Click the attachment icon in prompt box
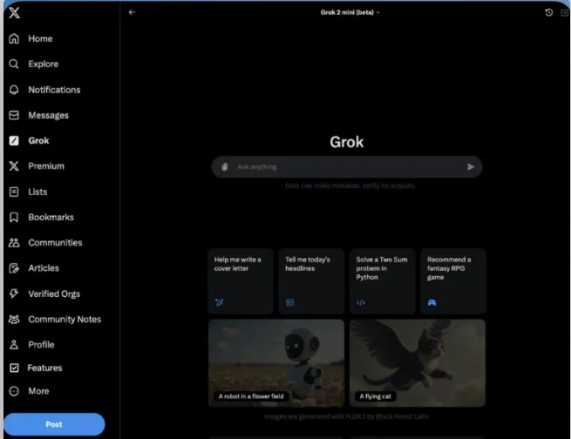The image size is (571, 439). [x=225, y=167]
